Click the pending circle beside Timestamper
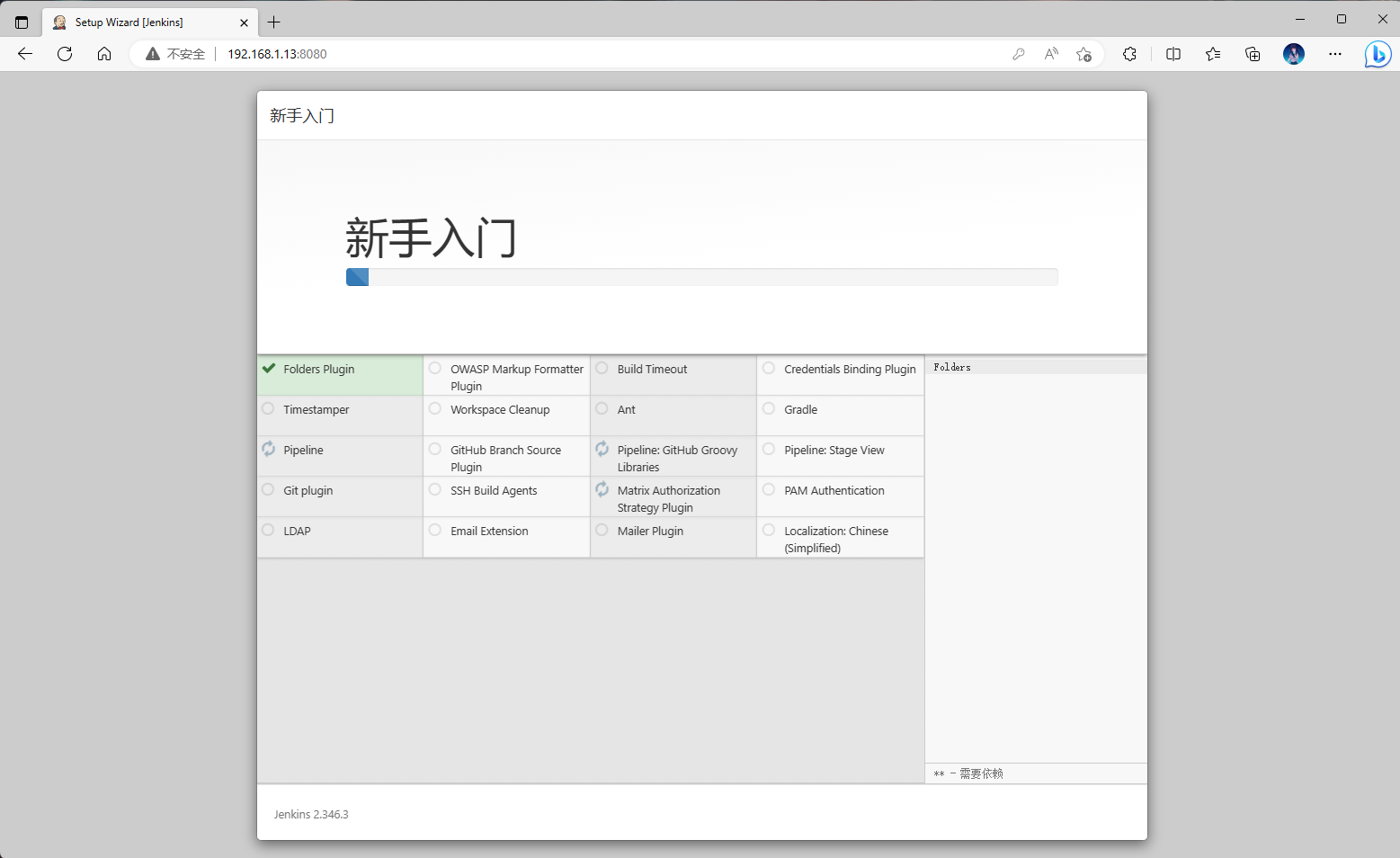 point(268,408)
